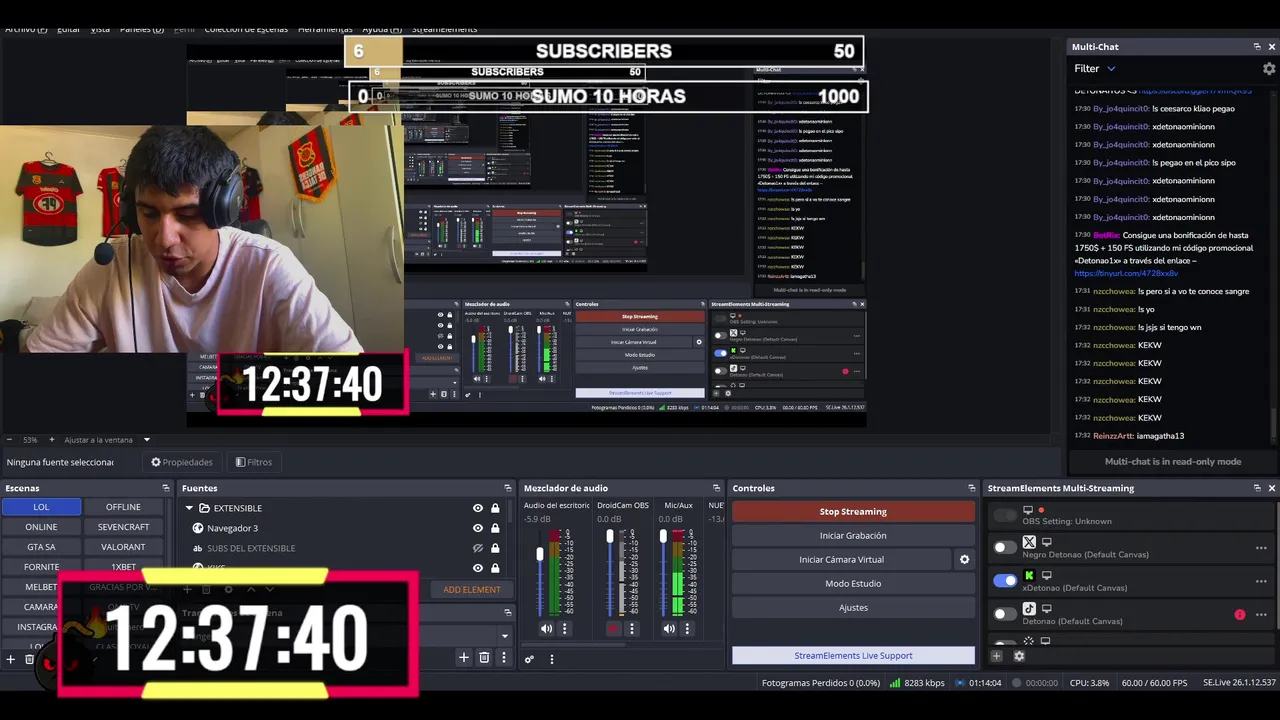
Task: Collapse the EXTENSIBLE group arrow
Action: [x=189, y=508]
